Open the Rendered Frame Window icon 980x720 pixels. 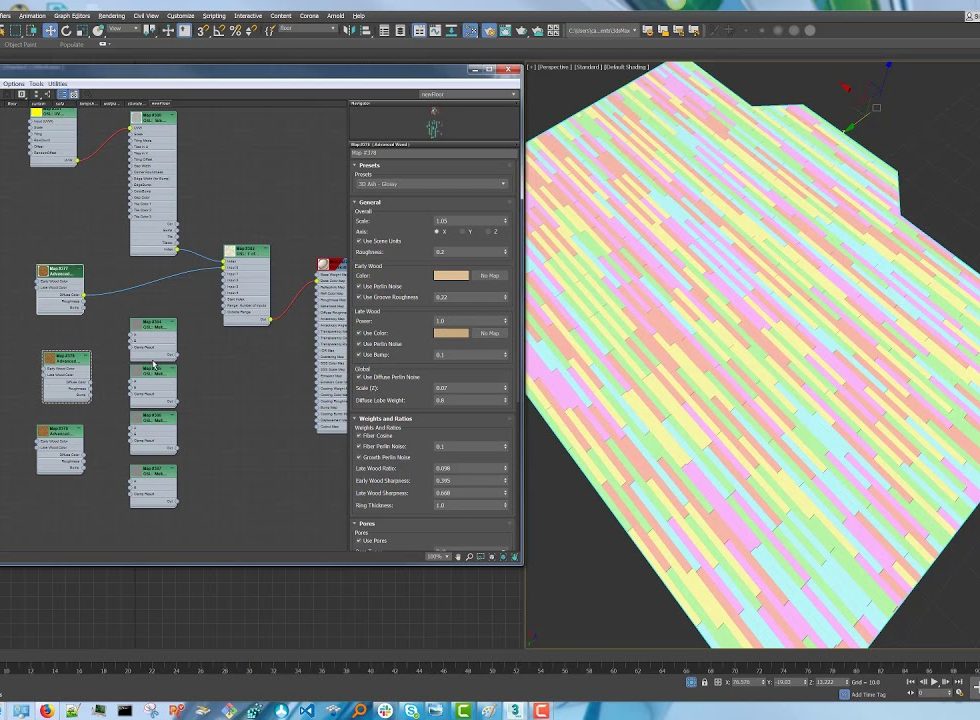pos(505,30)
